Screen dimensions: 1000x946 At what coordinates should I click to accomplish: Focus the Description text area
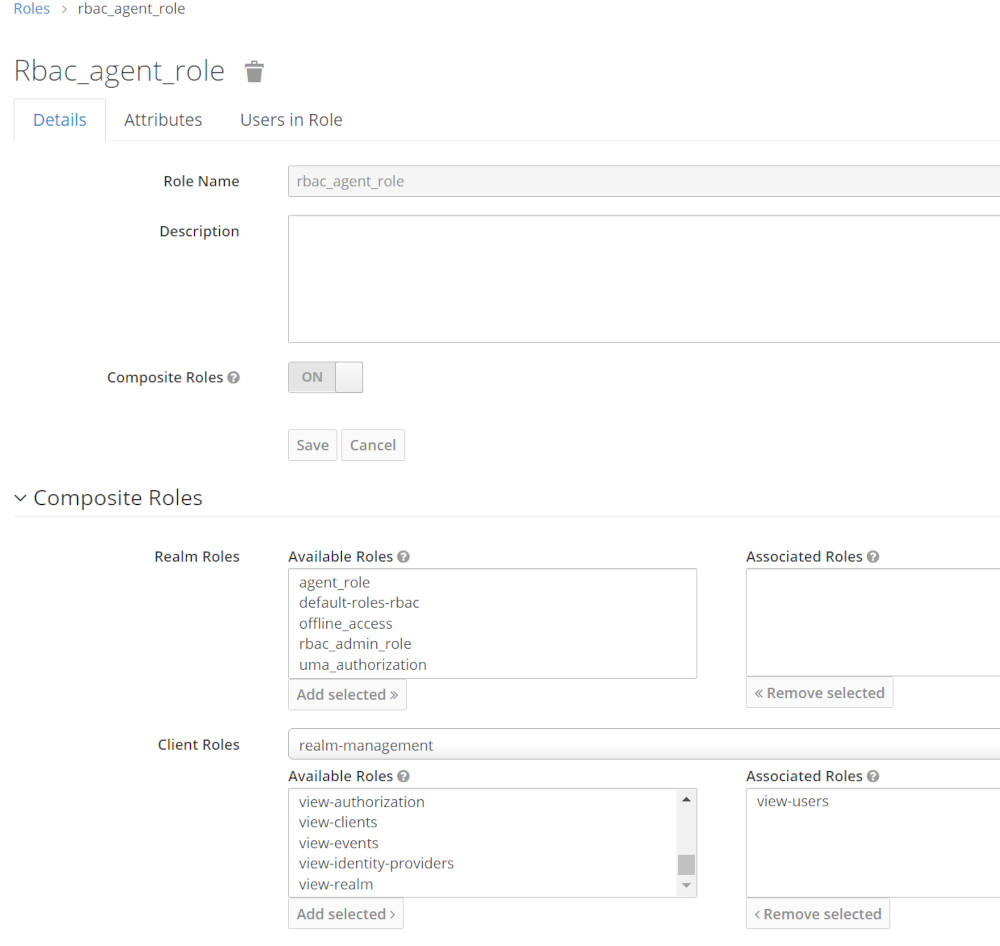644,279
